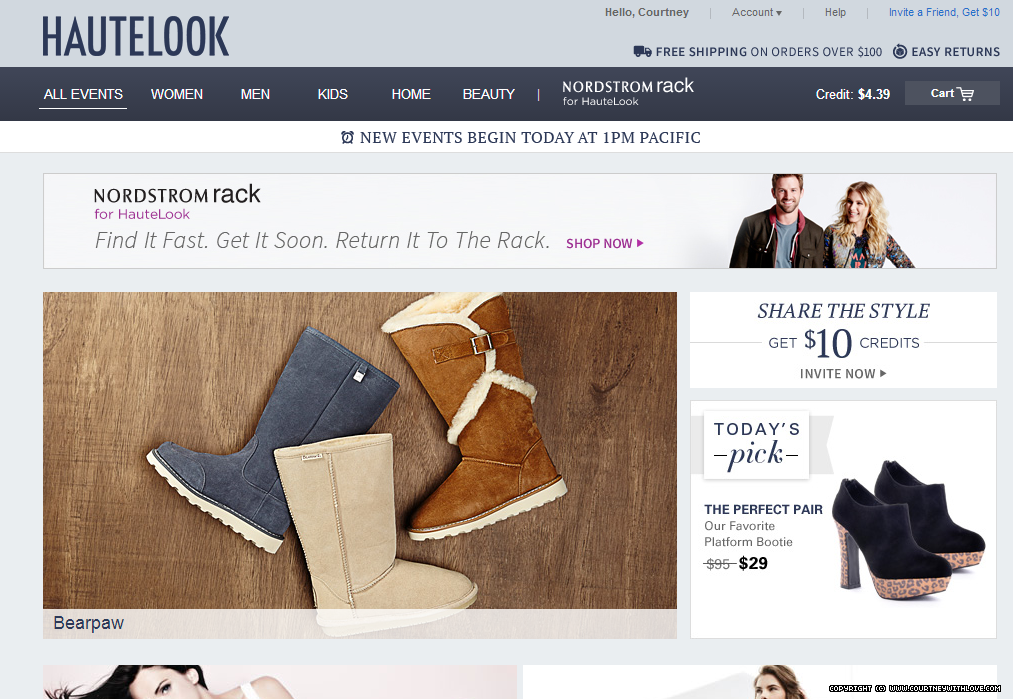Open the Account dropdown menu

click(x=757, y=12)
